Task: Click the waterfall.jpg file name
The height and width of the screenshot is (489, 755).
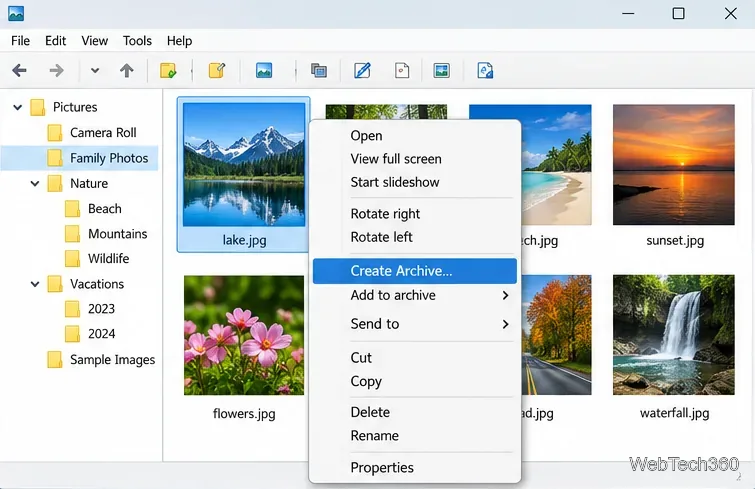Action: [x=674, y=413]
